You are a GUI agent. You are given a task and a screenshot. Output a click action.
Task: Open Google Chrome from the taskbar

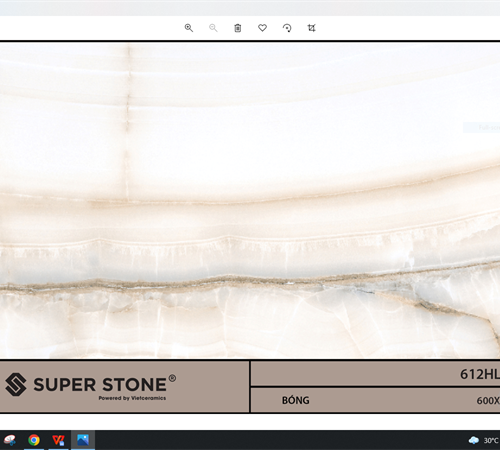point(34,440)
